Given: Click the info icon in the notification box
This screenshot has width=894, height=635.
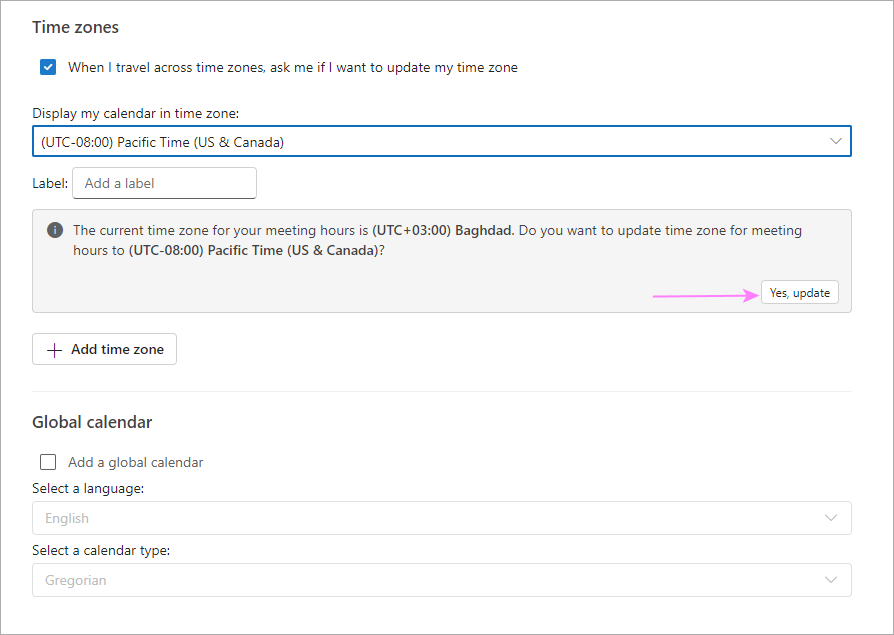Looking at the screenshot, I should 55,229.
